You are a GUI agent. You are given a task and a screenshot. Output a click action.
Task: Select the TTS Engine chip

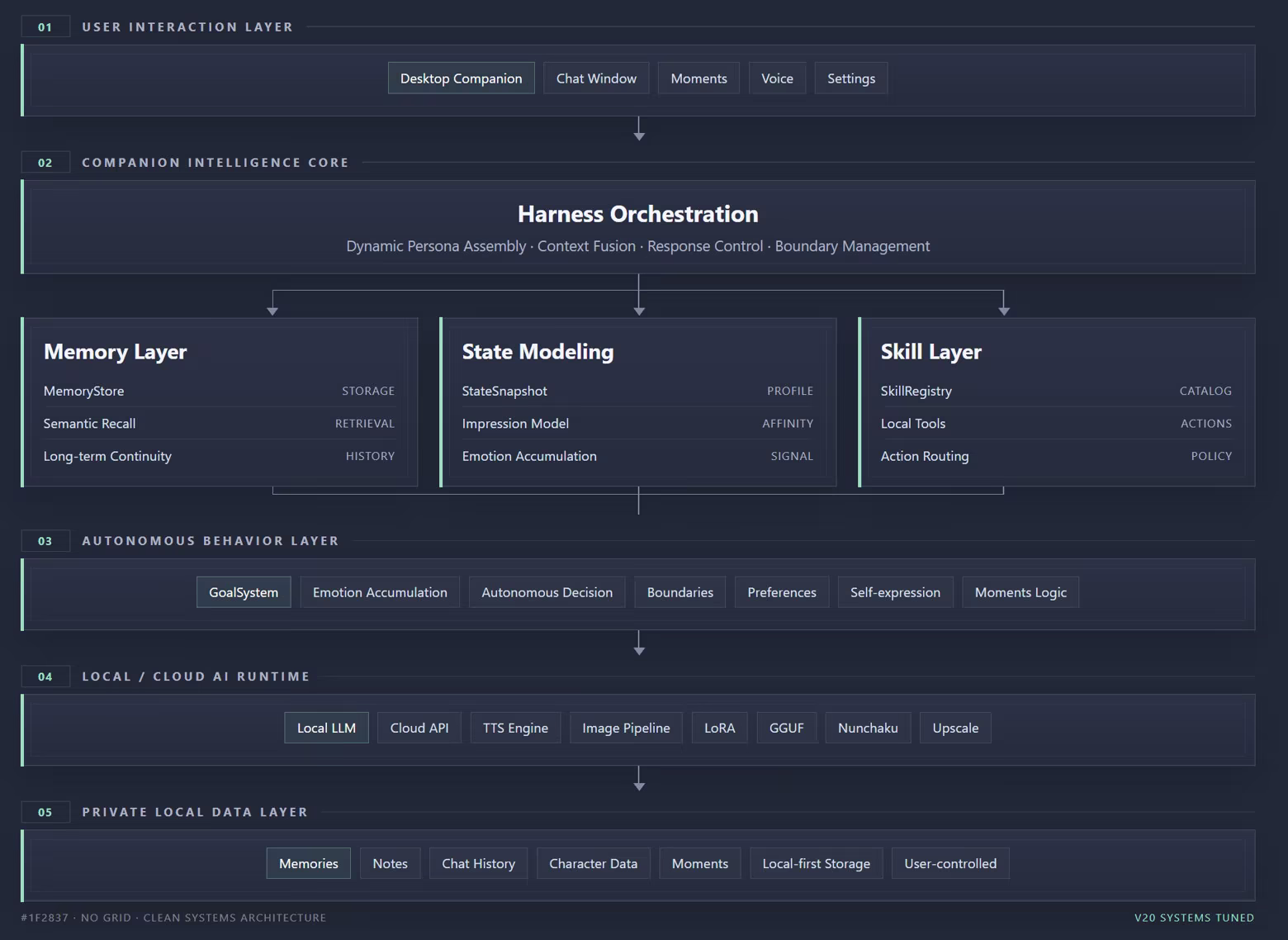(x=515, y=728)
